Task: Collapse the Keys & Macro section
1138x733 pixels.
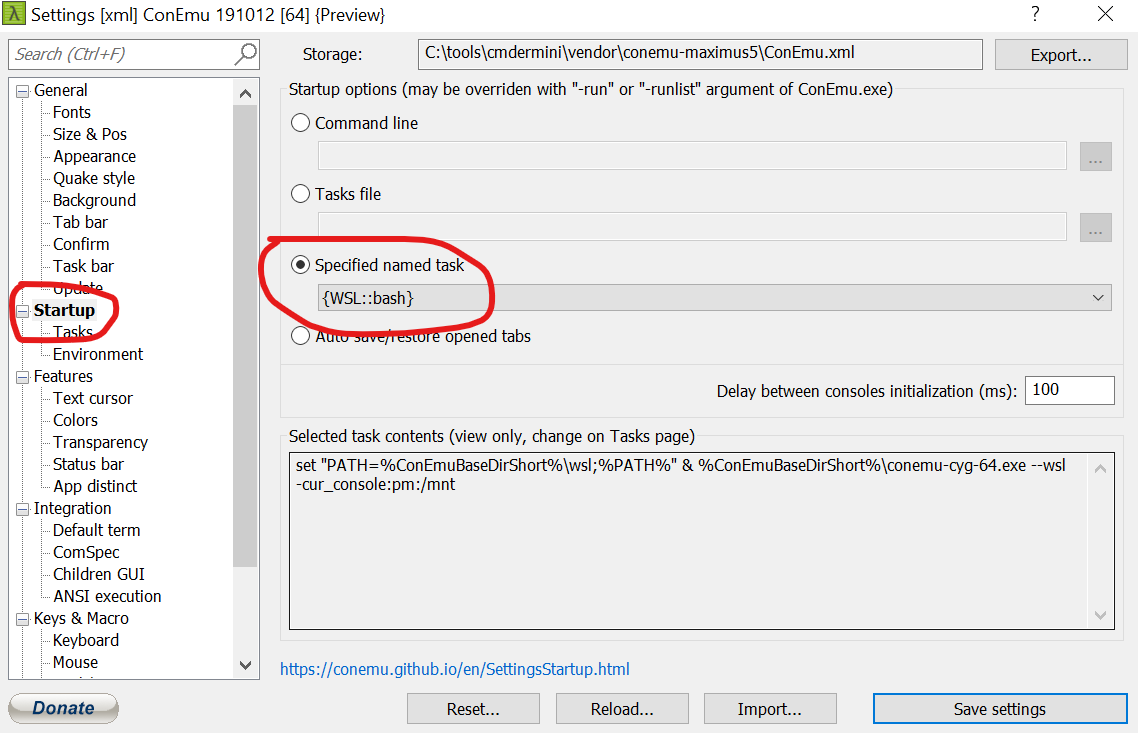Action: pyautogui.click(x=22, y=618)
